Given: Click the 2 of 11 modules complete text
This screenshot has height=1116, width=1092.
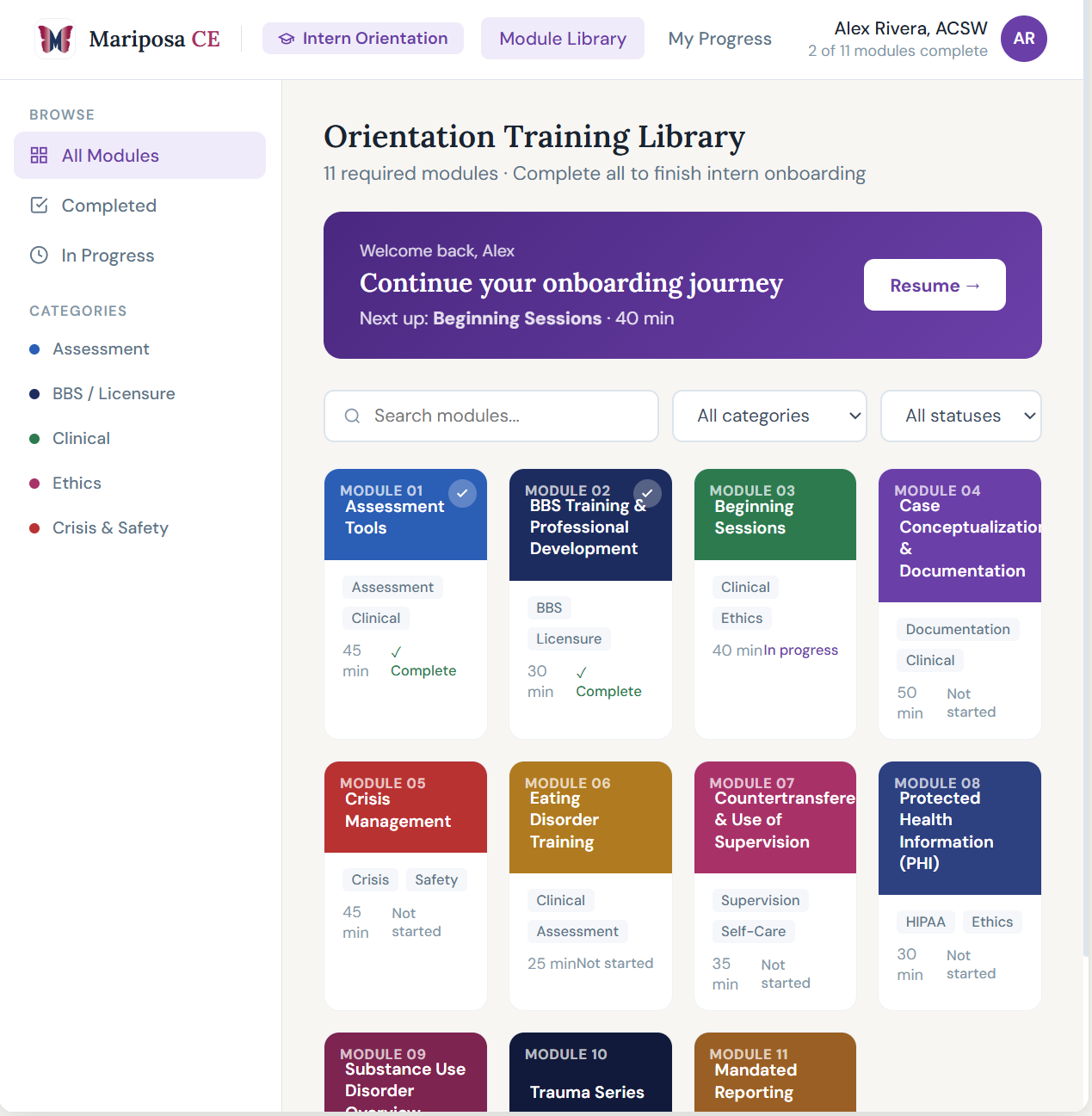Looking at the screenshot, I should pyautogui.click(x=898, y=51).
